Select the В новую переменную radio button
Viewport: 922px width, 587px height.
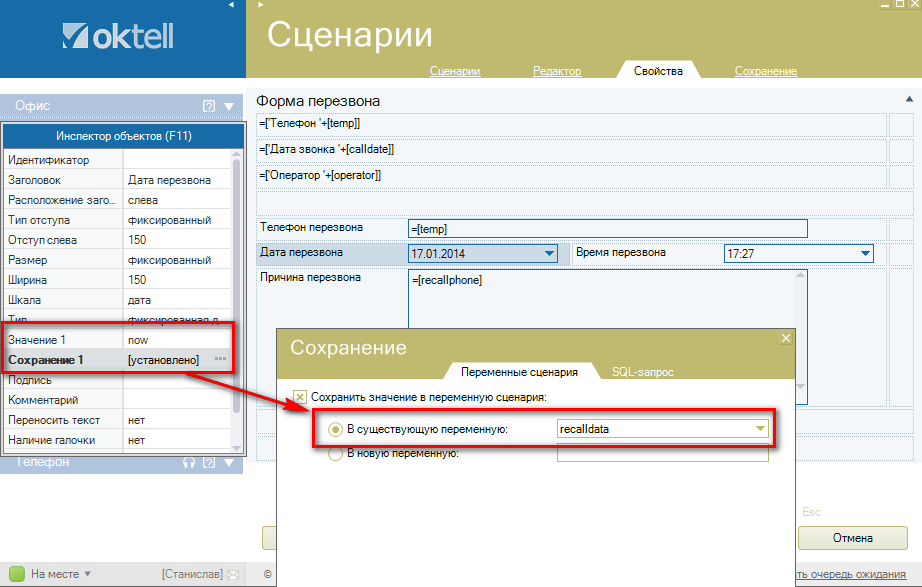click(x=335, y=453)
